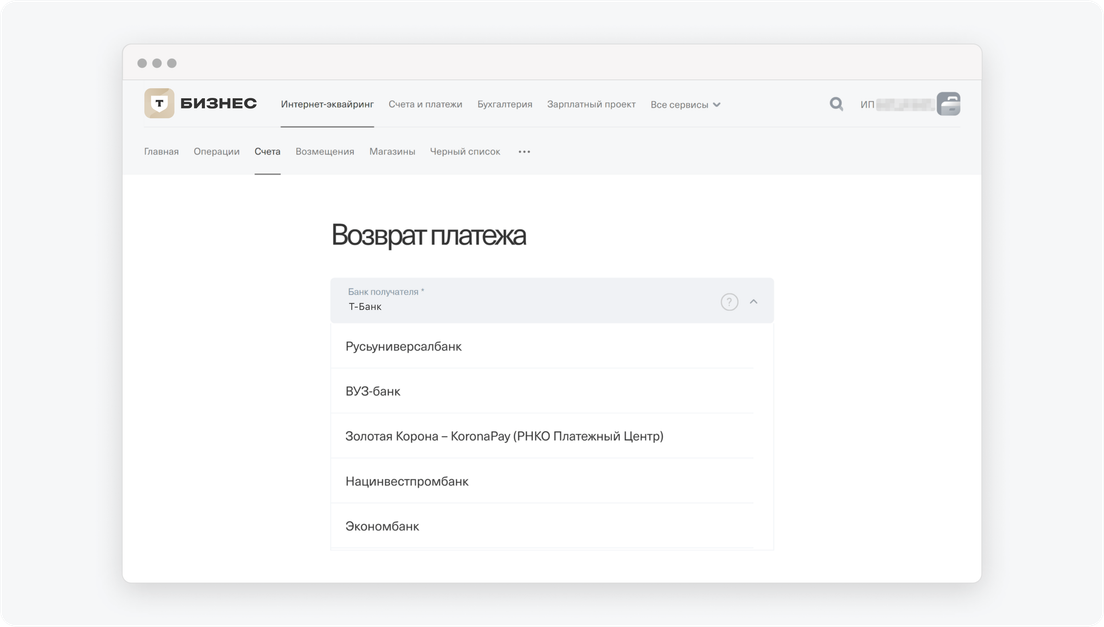Open the Интернет-эквайринг section
Screen dimensions: 1104x627
(x=327, y=104)
